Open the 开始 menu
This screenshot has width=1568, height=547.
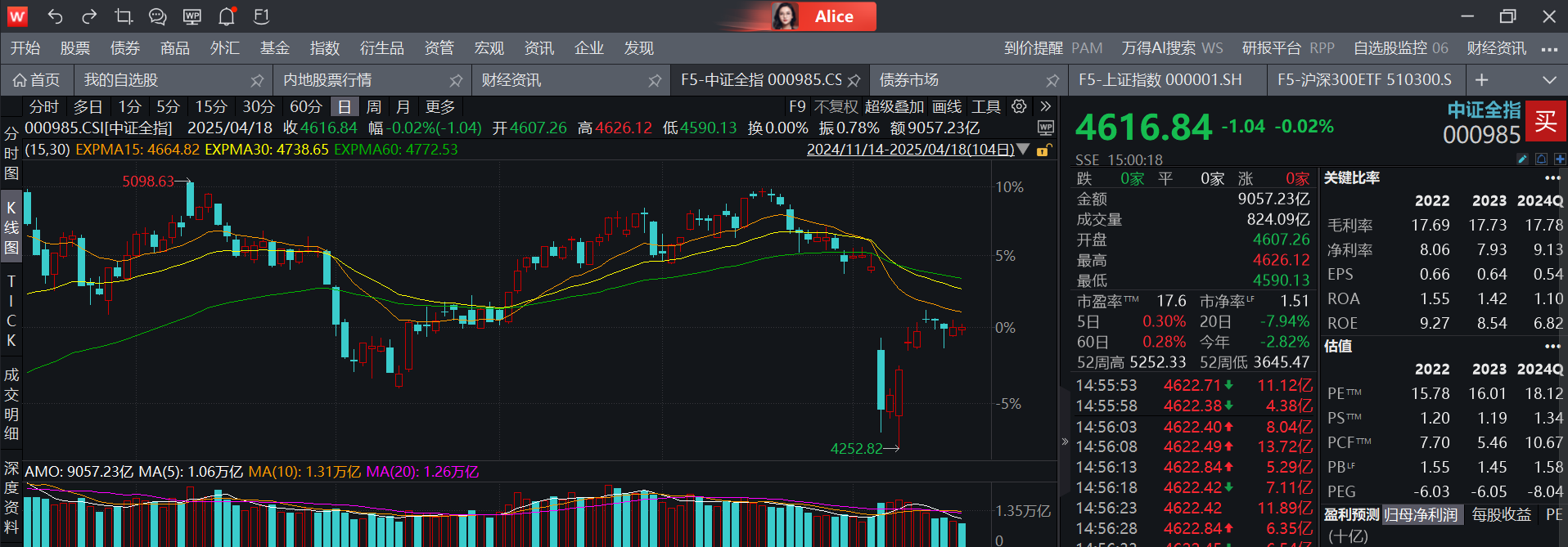tap(25, 48)
